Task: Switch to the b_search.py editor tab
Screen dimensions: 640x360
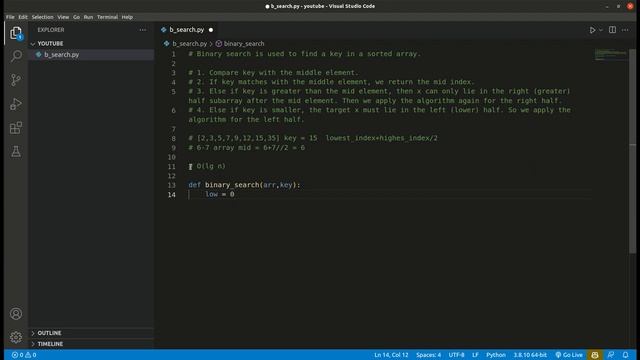Action: 186,30
